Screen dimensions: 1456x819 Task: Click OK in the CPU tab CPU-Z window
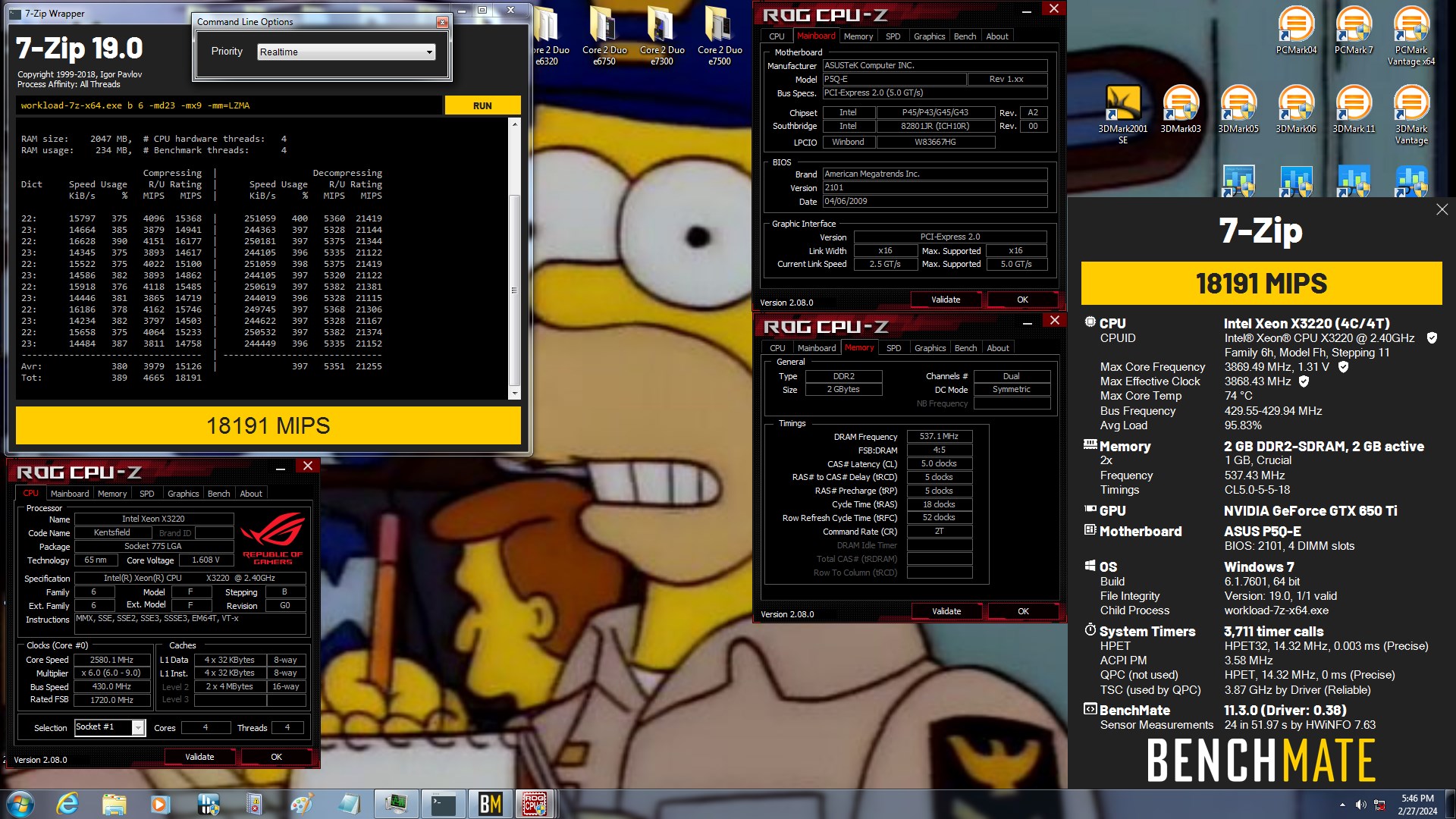point(276,757)
